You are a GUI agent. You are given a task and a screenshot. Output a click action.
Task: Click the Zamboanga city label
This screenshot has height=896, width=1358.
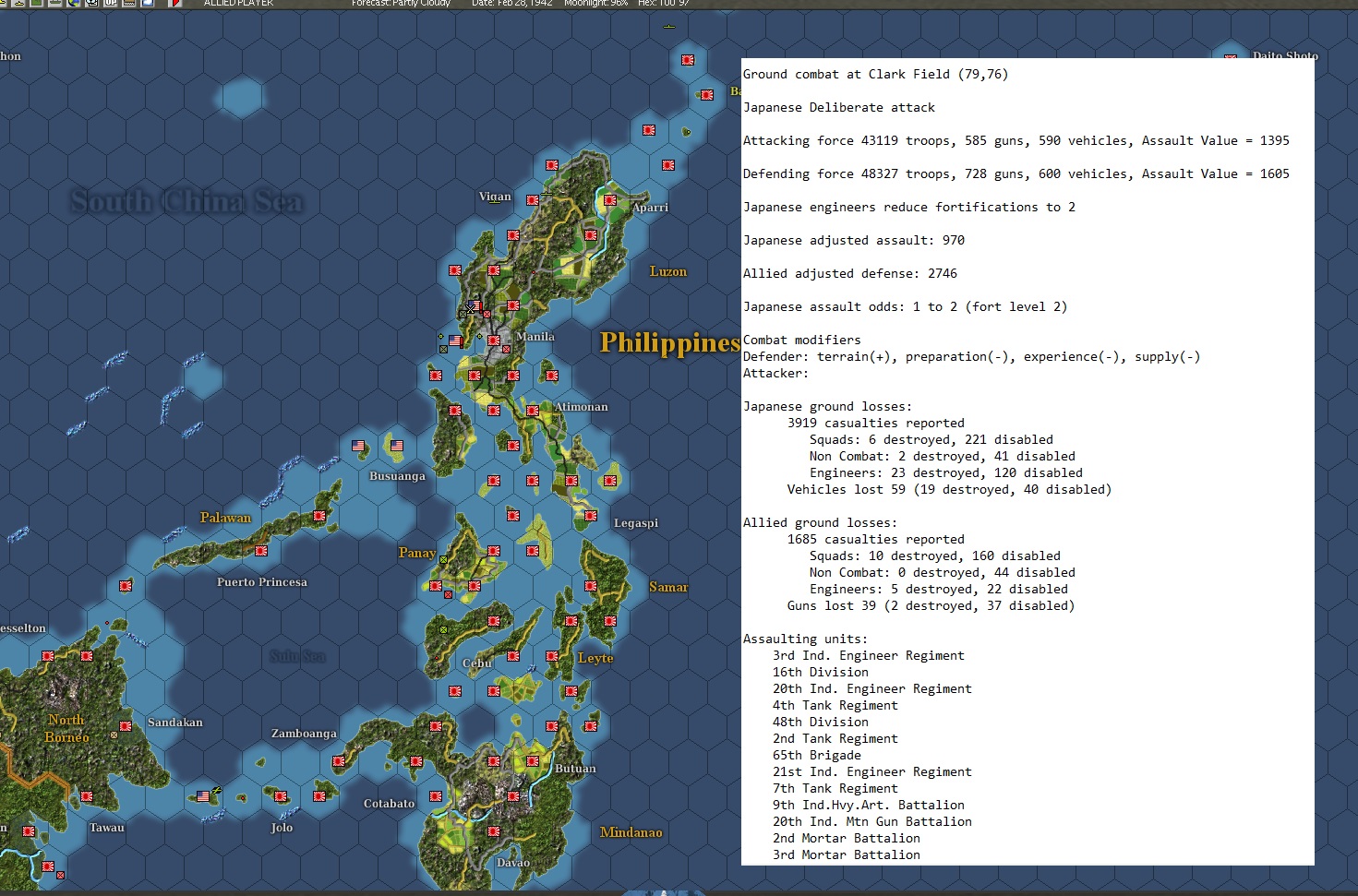pyautogui.click(x=304, y=734)
